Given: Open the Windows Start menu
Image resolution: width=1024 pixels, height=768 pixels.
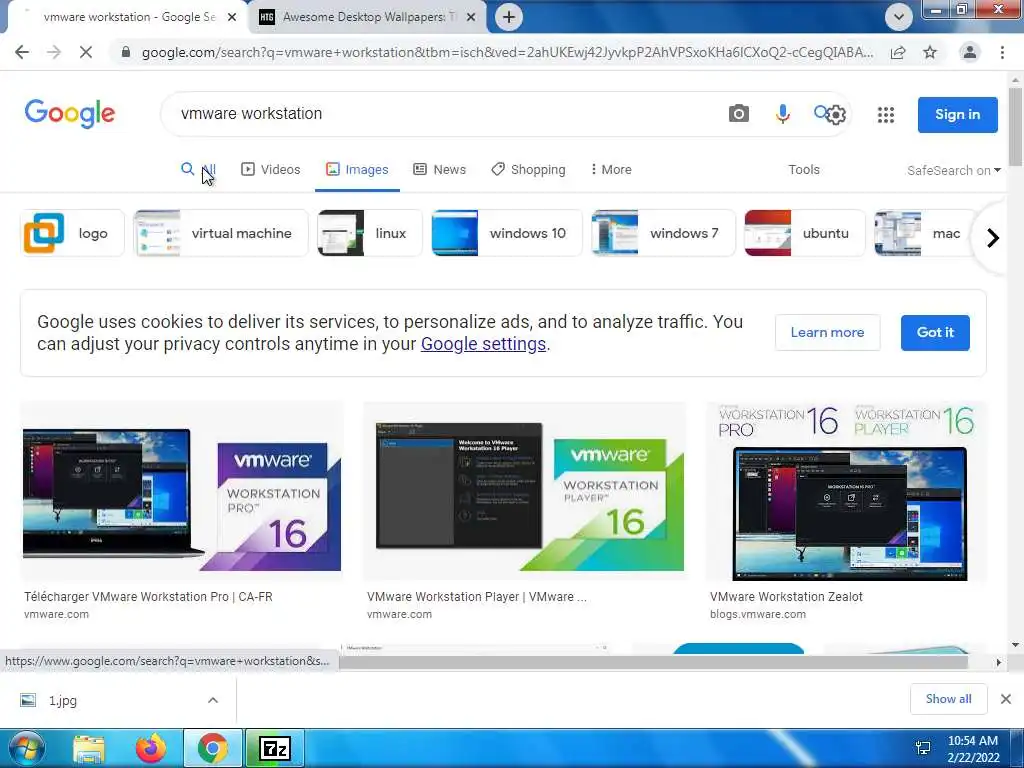Looking at the screenshot, I should coord(25,748).
